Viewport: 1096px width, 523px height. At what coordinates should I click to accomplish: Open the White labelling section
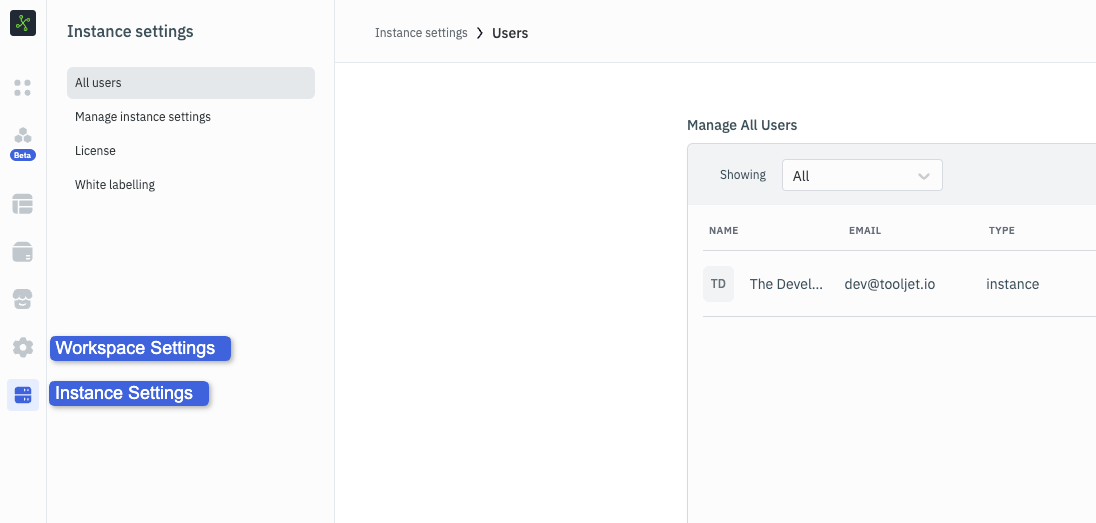click(115, 185)
